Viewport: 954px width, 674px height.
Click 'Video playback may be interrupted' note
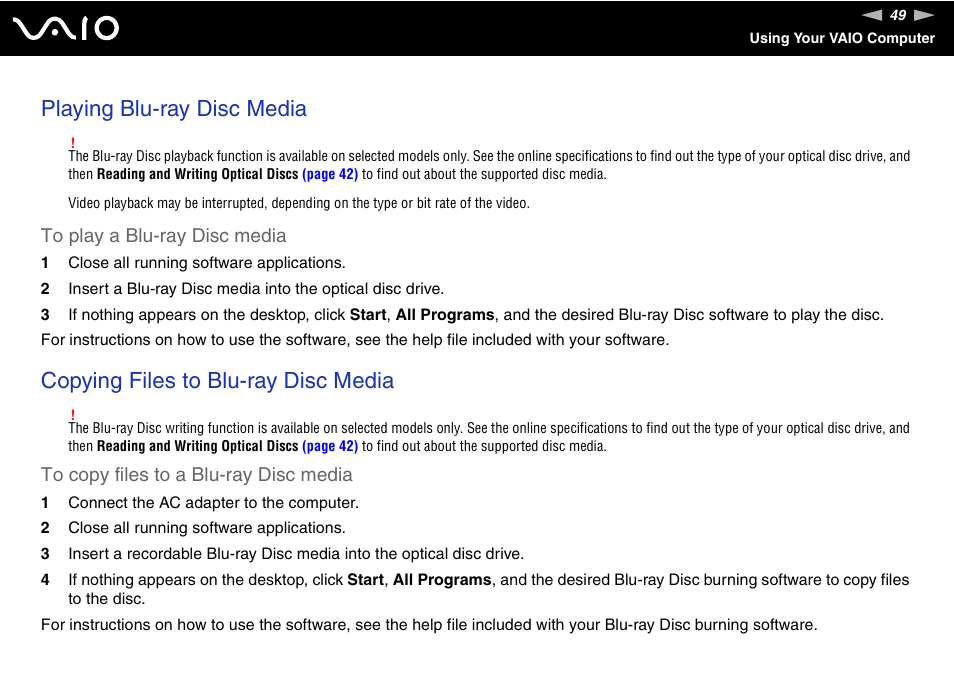coord(299,203)
